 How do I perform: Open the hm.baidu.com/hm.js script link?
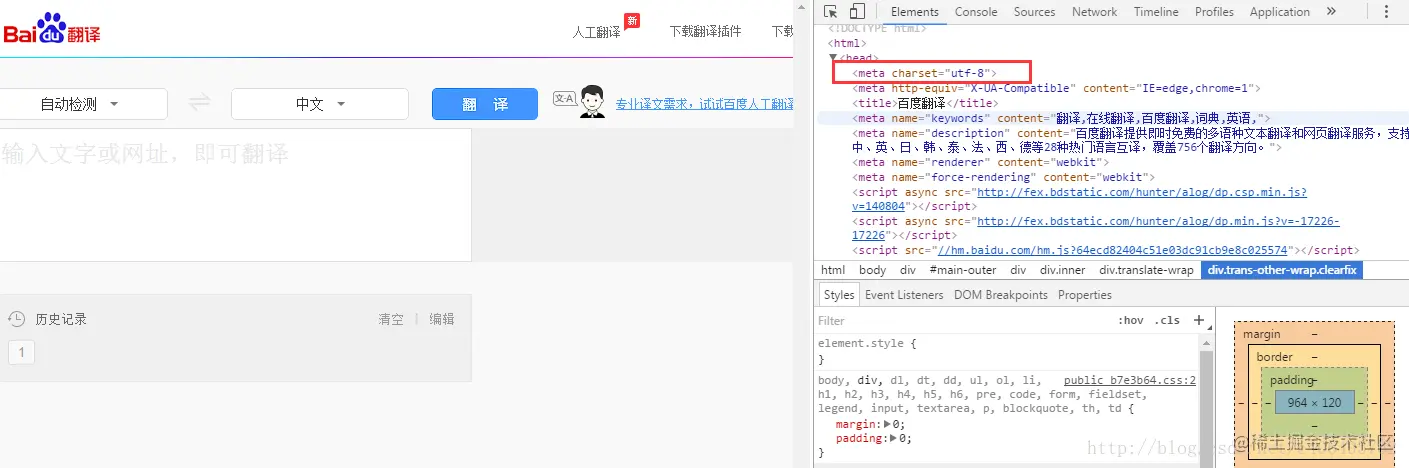coord(1112,250)
